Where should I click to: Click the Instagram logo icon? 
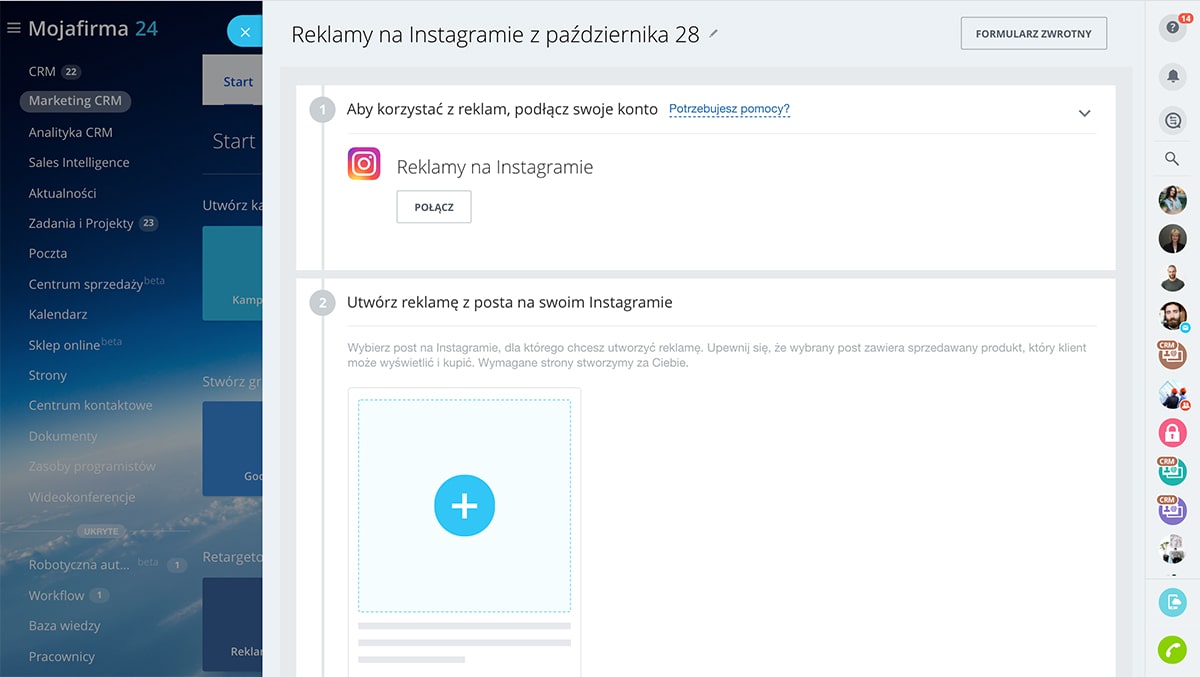tap(364, 163)
